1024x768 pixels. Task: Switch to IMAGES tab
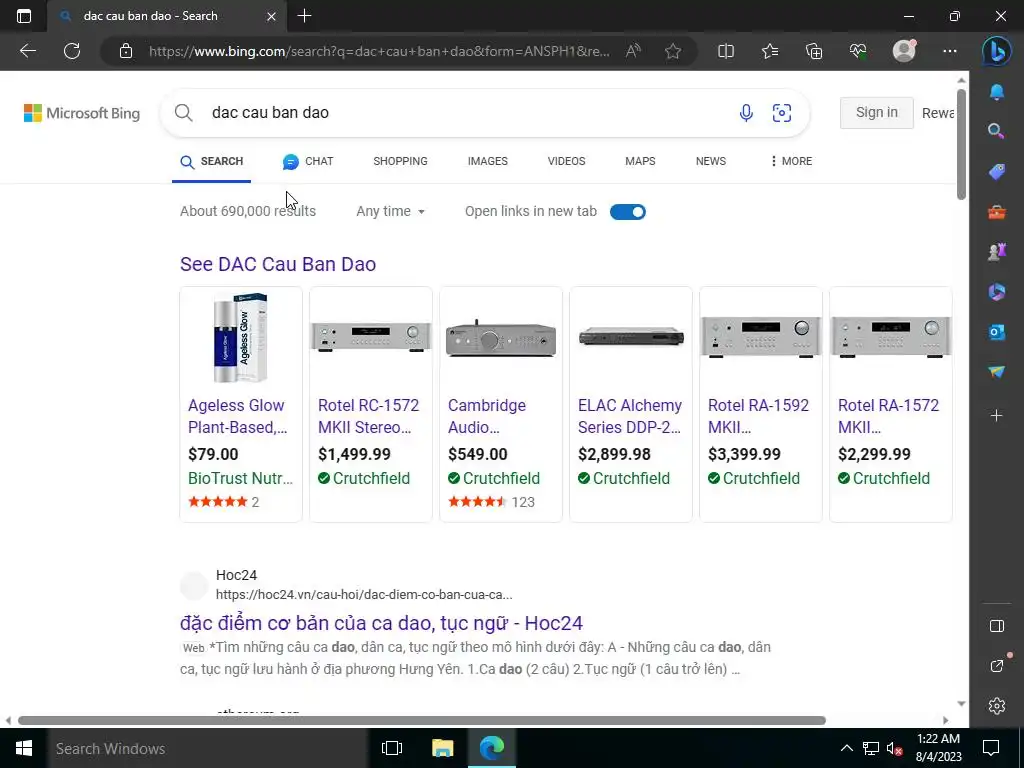(x=487, y=161)
